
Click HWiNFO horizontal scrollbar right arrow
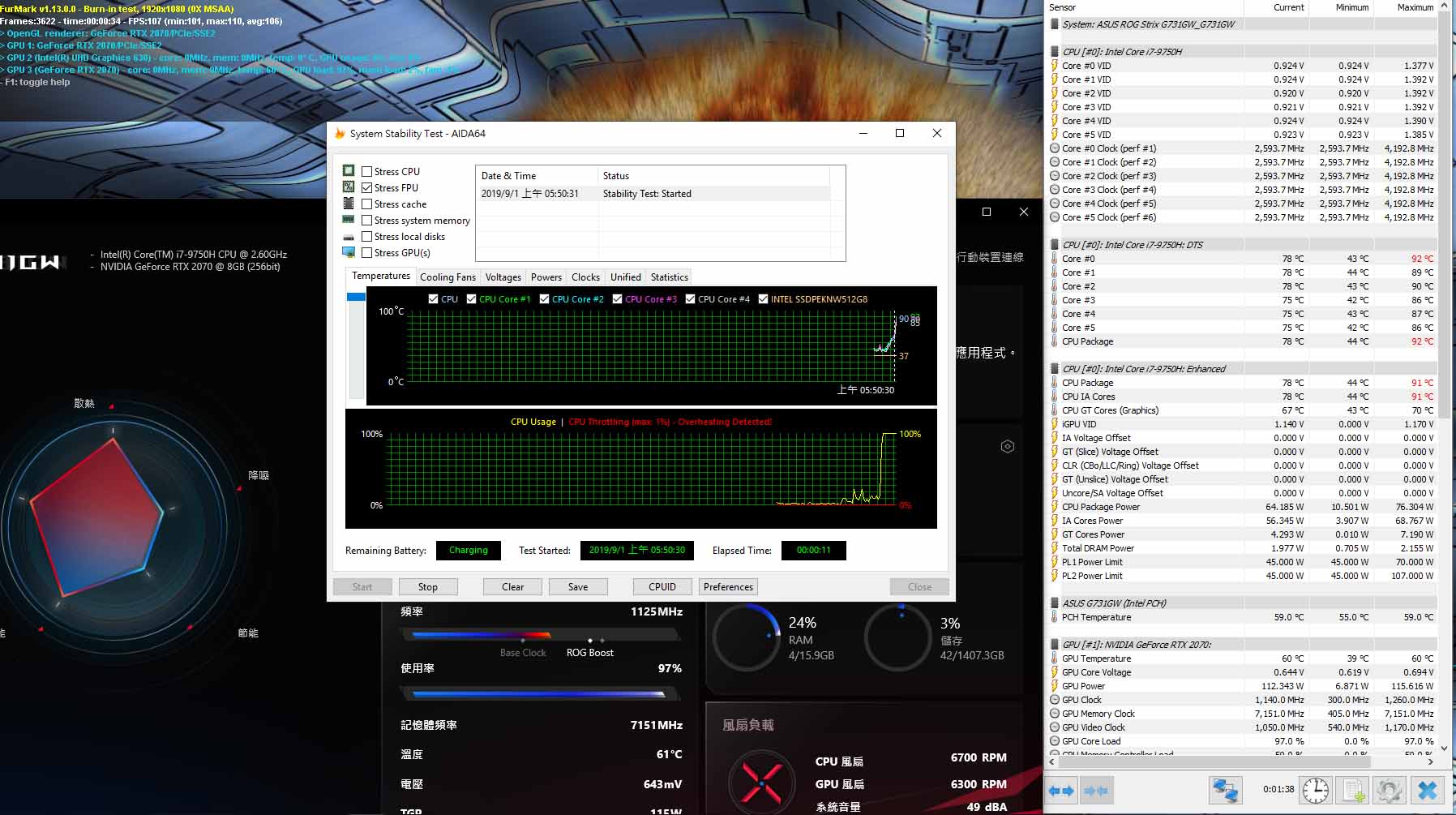pyautogui.click(x=1430, y=761)
